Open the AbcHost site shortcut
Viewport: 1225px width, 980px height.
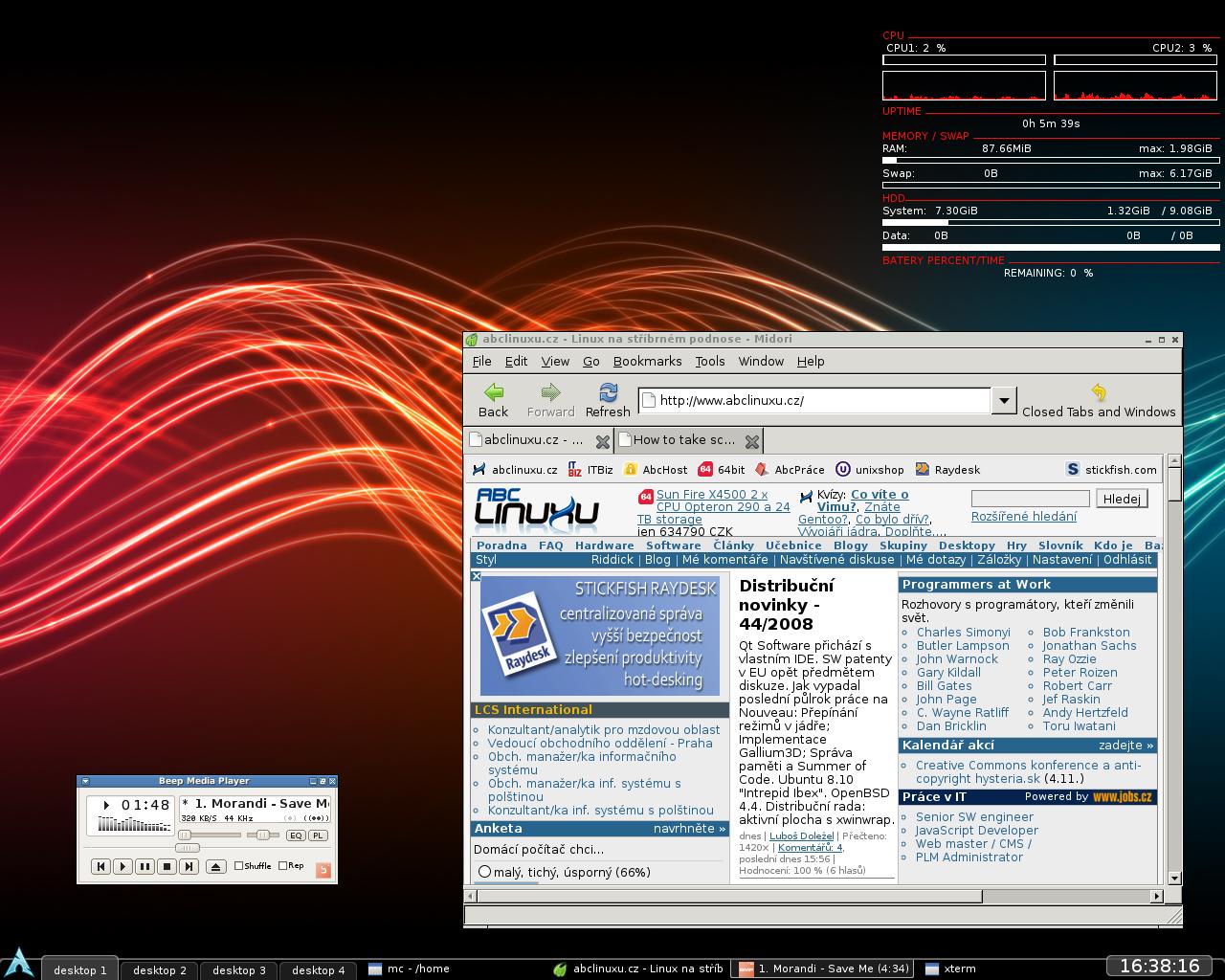656,470
